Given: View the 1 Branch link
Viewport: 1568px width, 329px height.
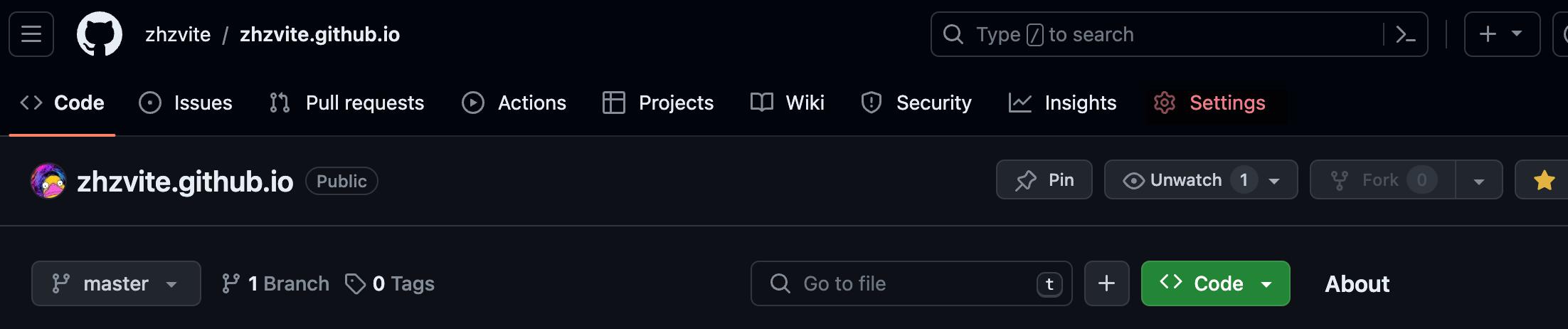Looking at the screenshot, I should [275, 283].
